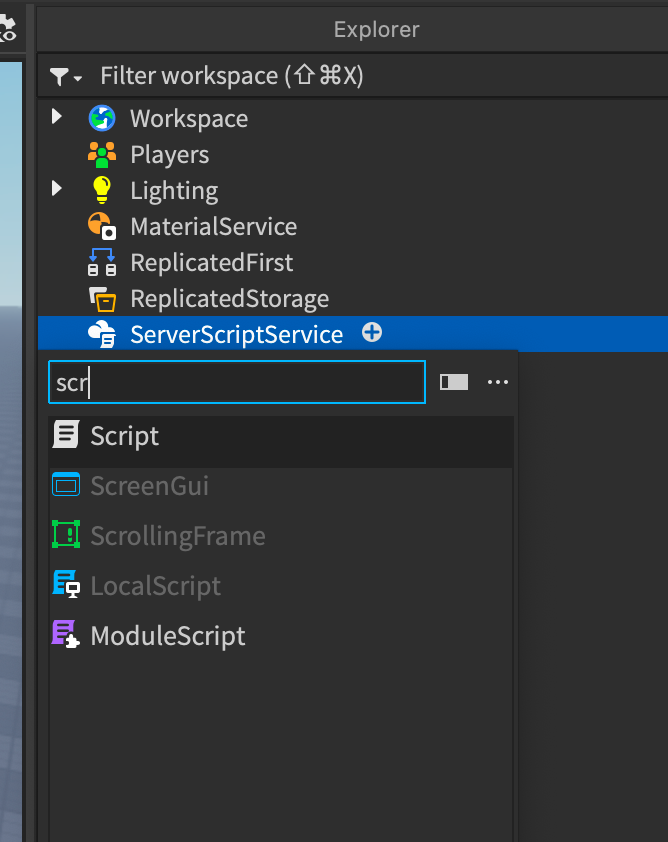Choose LocalScript from the results
Screen dimensions: 668x842
pyautogui.click(x=281, y=585)
